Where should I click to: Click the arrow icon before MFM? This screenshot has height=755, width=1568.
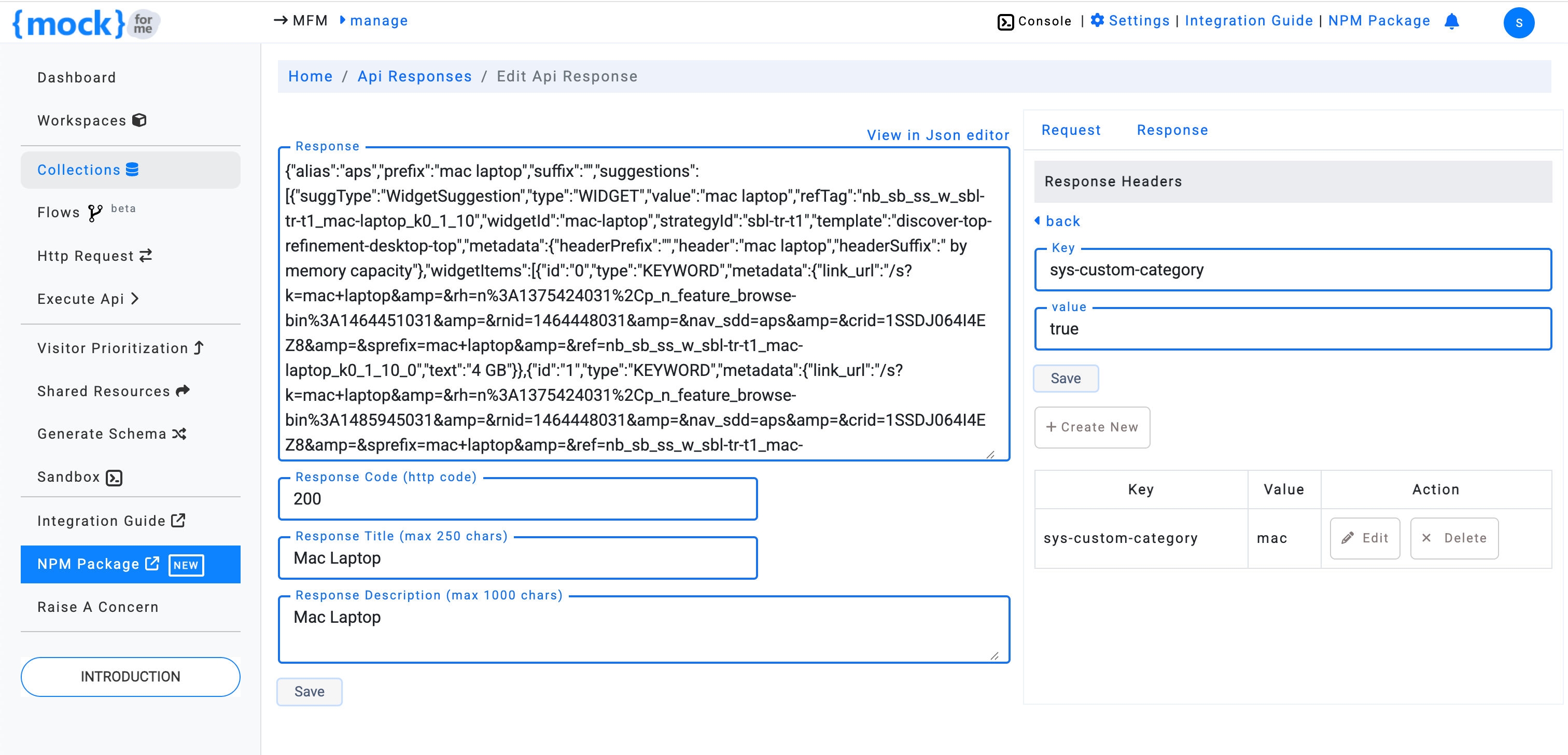tap(280, 21)
